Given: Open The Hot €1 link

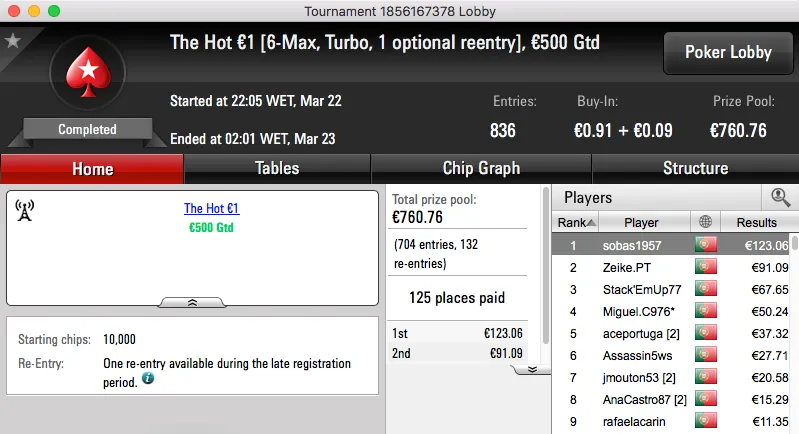Looking at the screenshot, I should tap(211, 209).
